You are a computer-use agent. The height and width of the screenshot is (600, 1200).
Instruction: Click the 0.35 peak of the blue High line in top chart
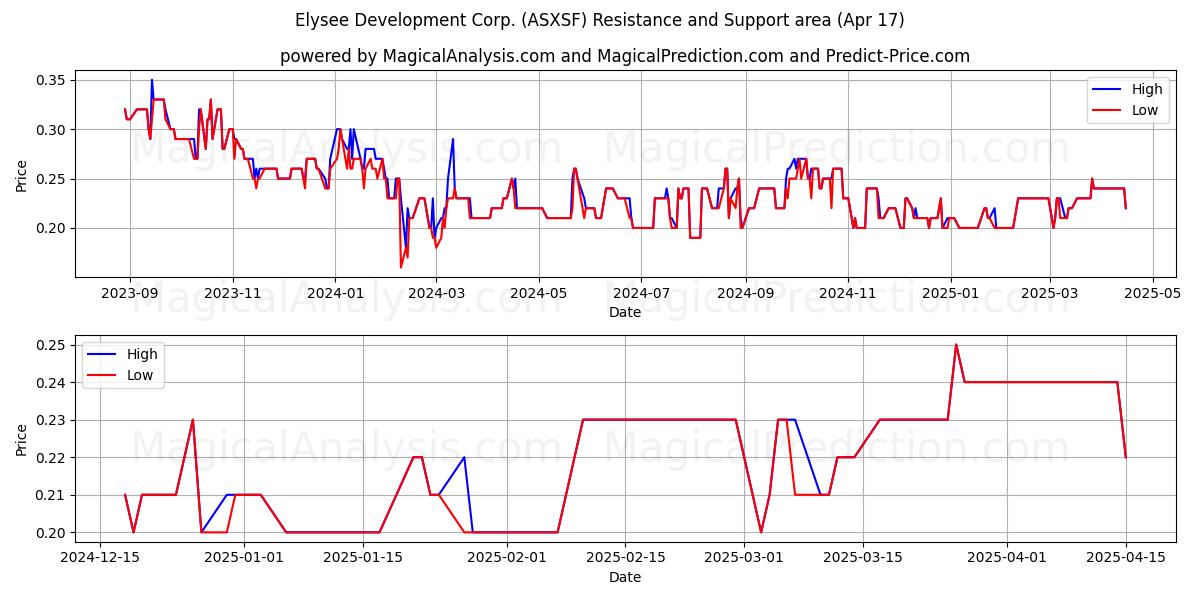pyautogui.click(x=152, y=80)
